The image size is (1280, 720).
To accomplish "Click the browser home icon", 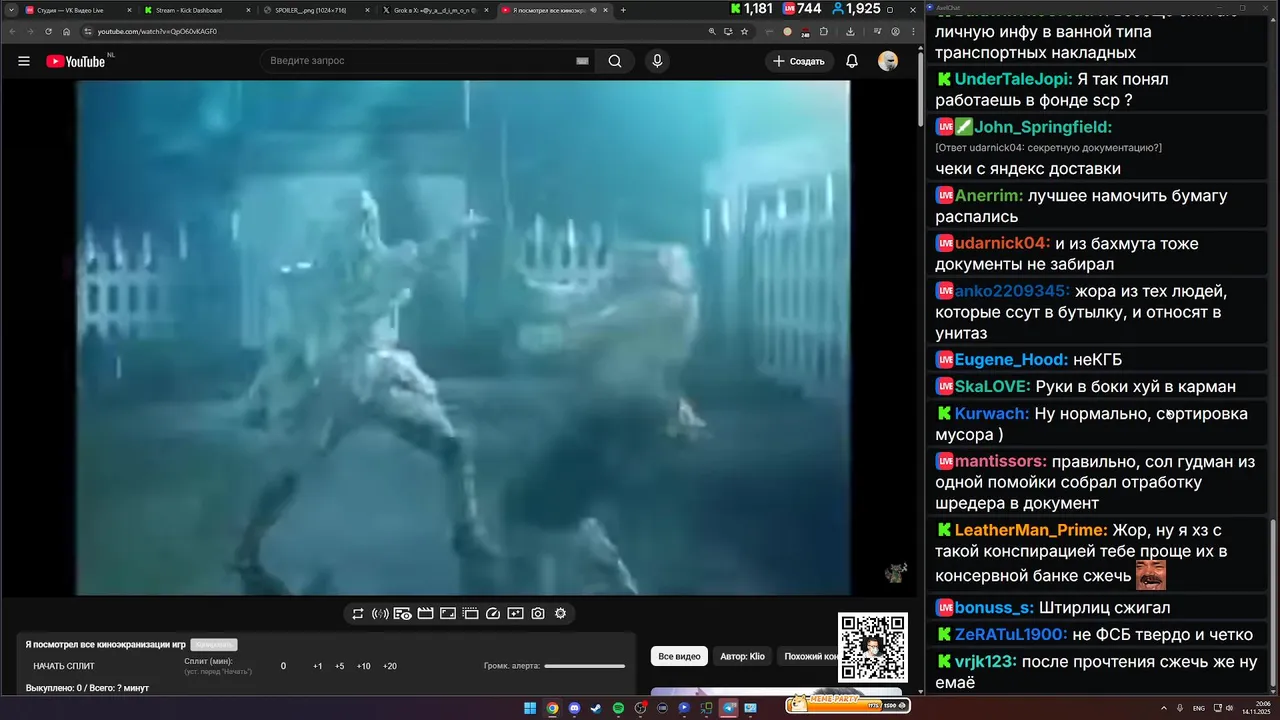I will point(66,31).
